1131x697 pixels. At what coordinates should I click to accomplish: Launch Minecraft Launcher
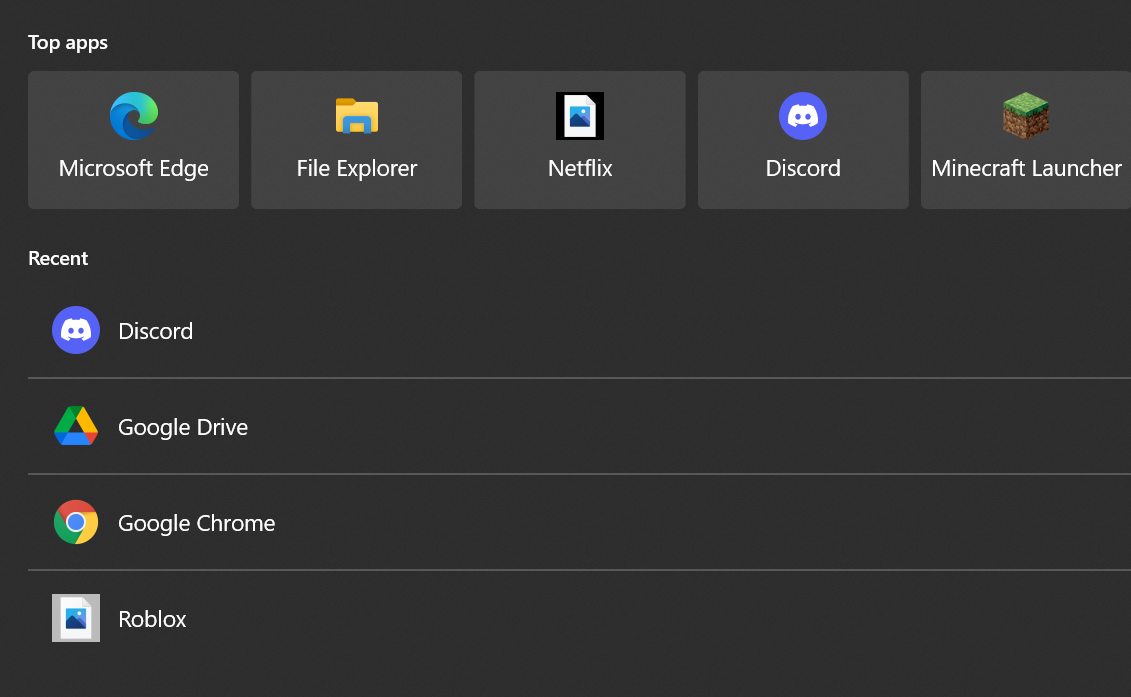tap(1024, 140)
